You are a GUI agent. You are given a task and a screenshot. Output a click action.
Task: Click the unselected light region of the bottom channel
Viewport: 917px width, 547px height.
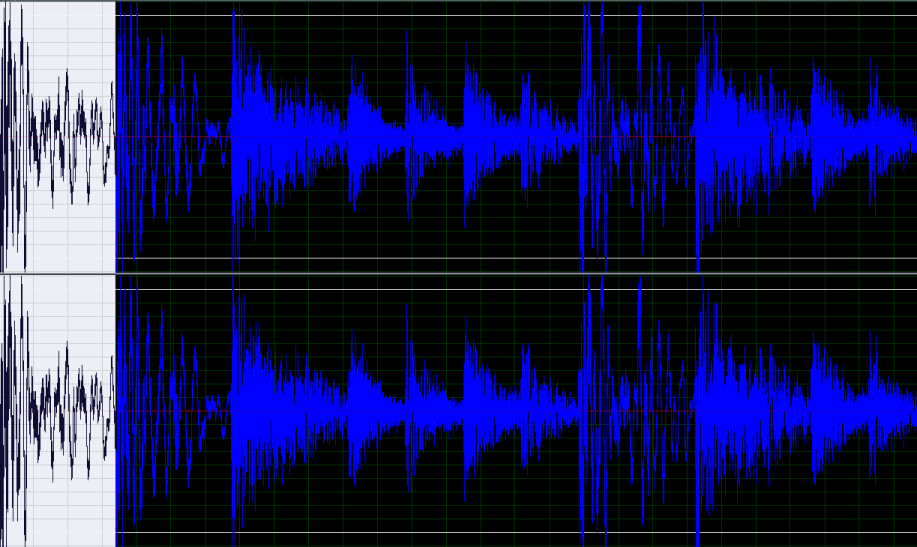tap(57, 411)
